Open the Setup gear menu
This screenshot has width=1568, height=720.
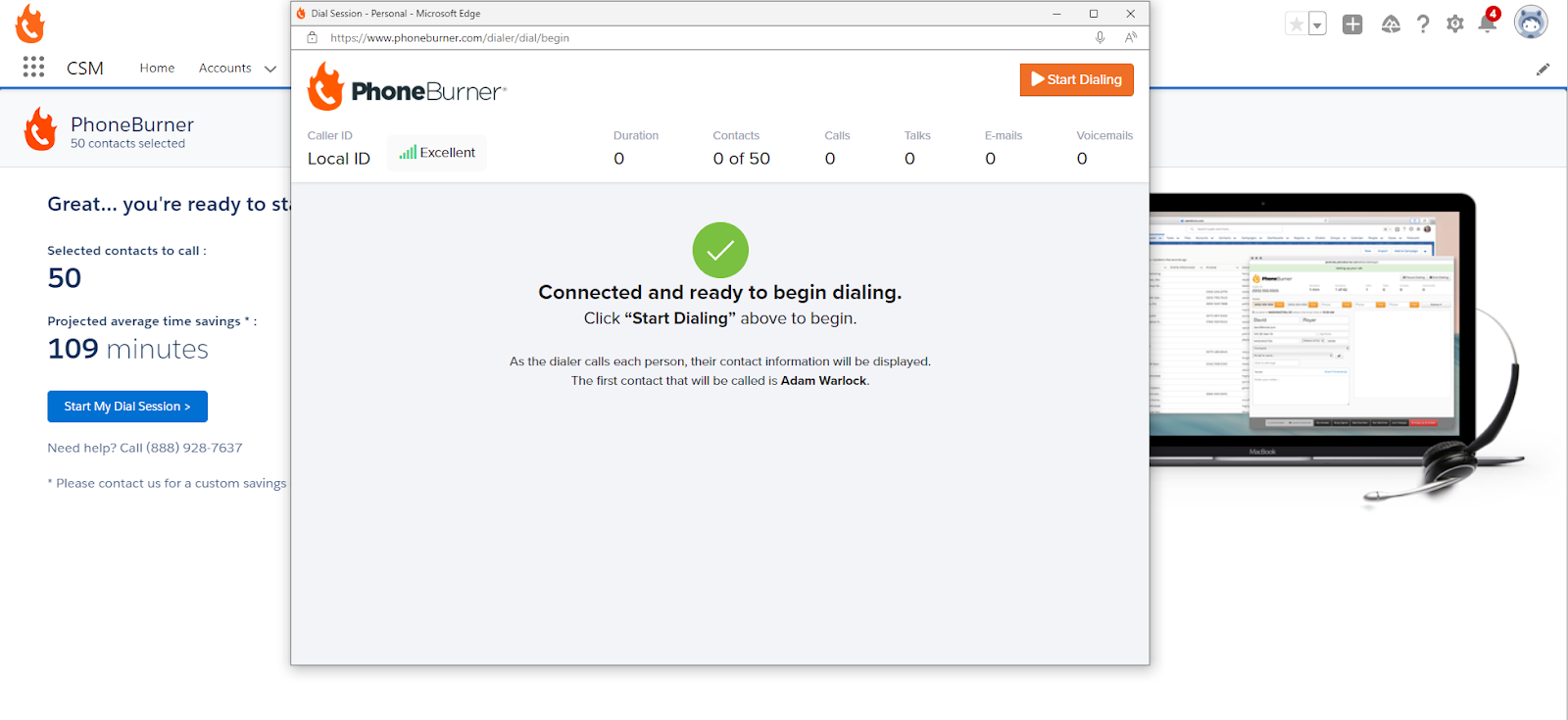click(x=1455, y=24)
